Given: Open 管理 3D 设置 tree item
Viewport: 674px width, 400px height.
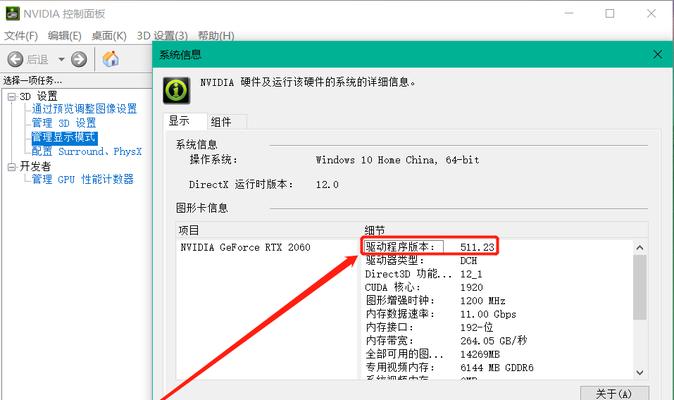Looking at the screenshot, I should pyautogui.click(x=64, y=123).
